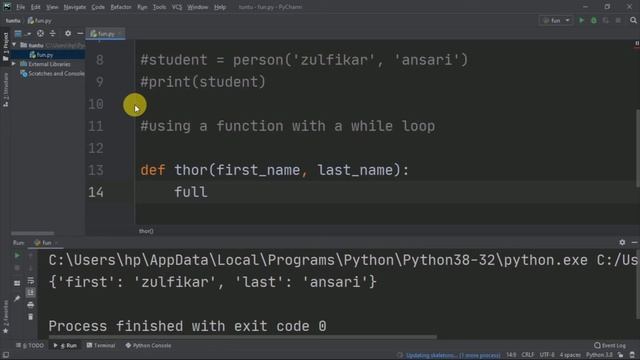Viewport: 640px width, 360px height.
Task: Click line number 14 in gutter
Action: [96, 192]
